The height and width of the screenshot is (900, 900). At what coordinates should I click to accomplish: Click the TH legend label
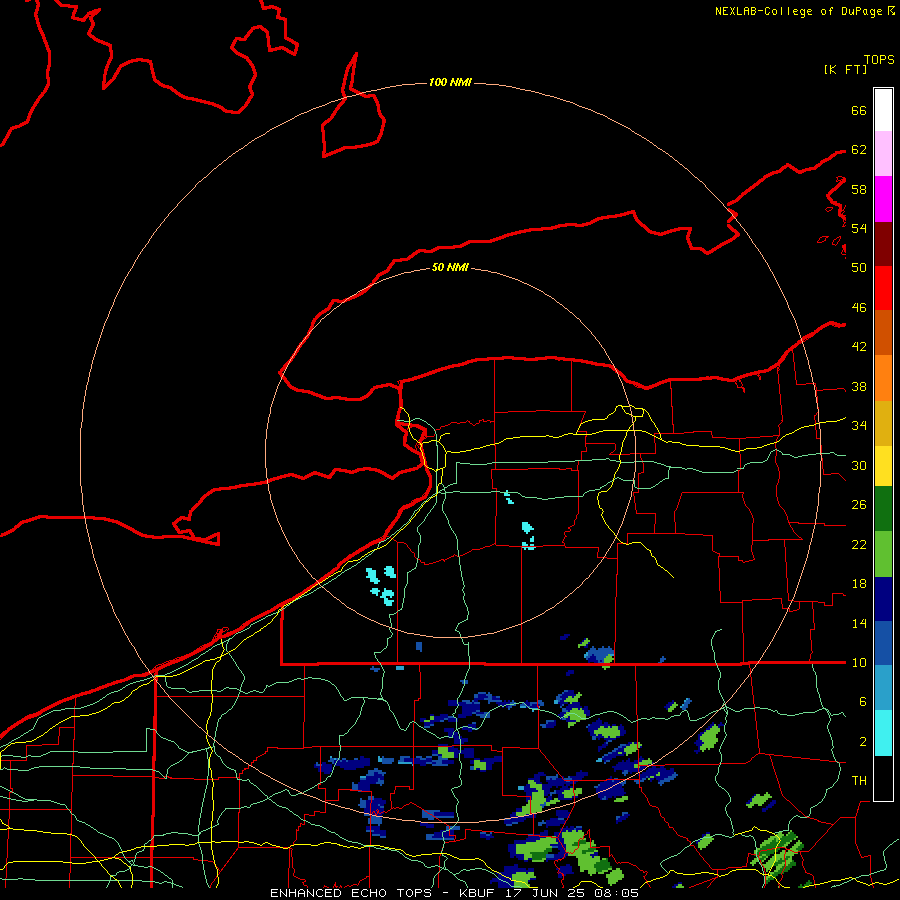[x=859, y=780]
